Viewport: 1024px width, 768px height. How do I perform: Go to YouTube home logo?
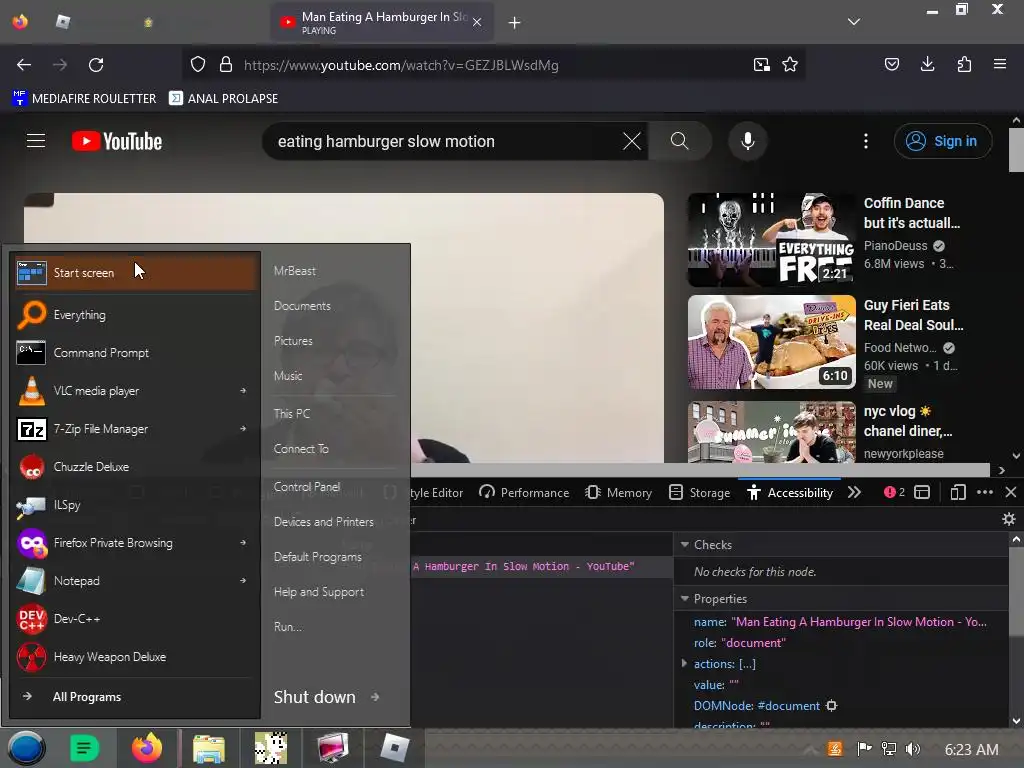[117, 141]
